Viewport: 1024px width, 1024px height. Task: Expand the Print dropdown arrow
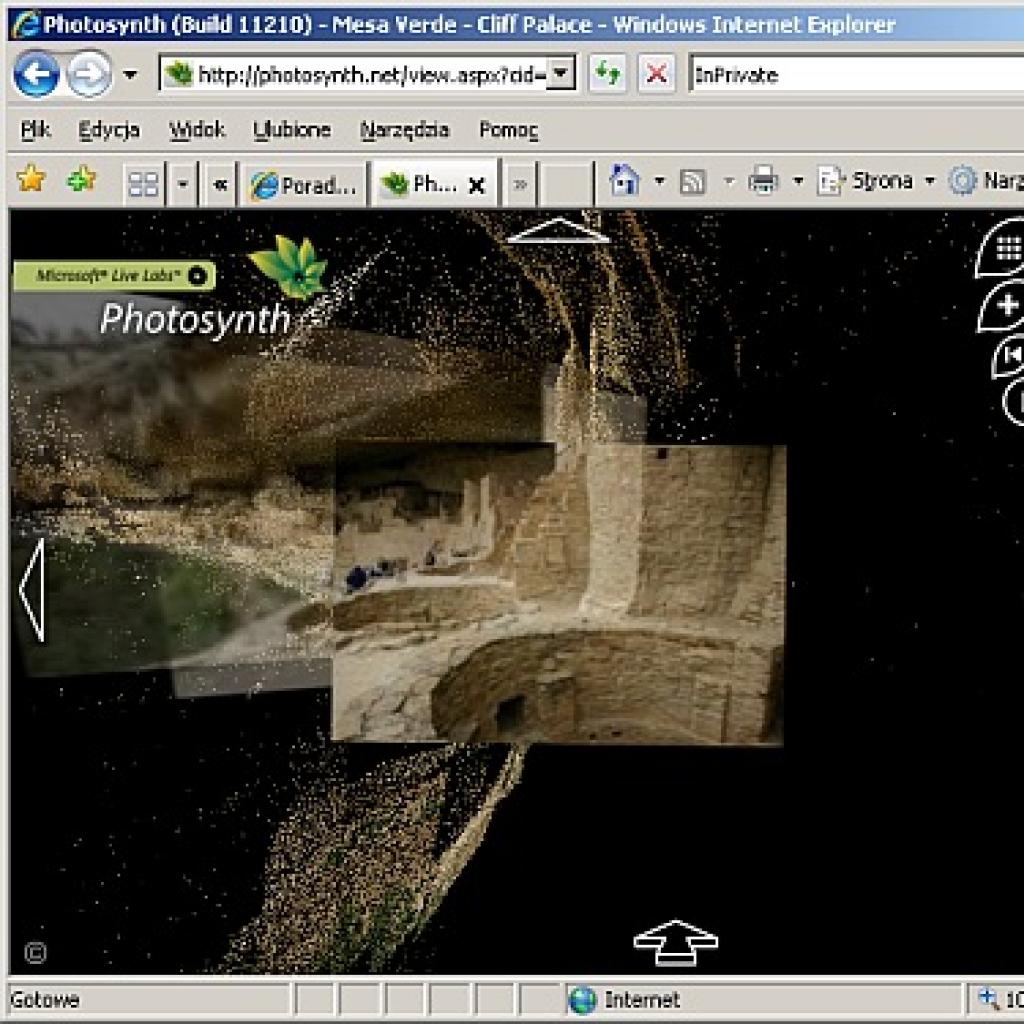(x=797, y=180)
